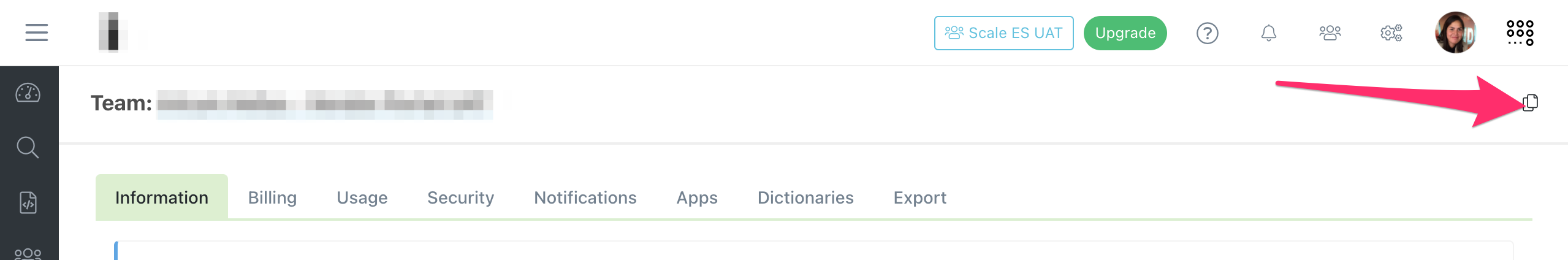Image resolution: width=1568 pixels, height=260 pixels.
Task: Click the help question mark icon
Action: tap(1207, 33)
